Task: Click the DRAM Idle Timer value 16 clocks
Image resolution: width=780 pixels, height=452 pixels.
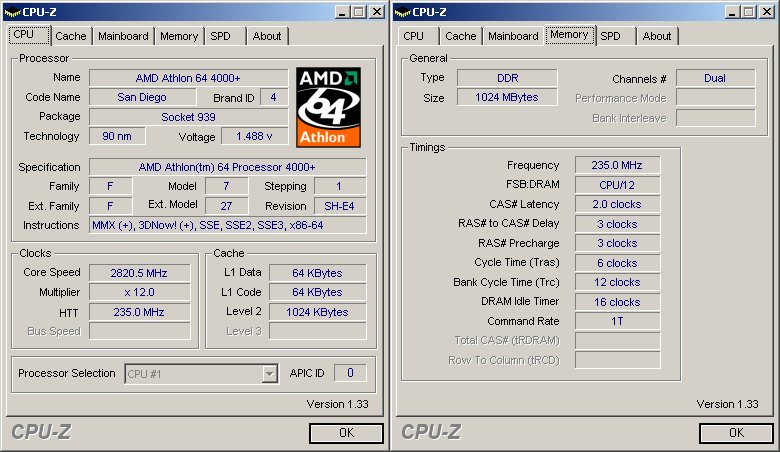Action: point(617,302)
